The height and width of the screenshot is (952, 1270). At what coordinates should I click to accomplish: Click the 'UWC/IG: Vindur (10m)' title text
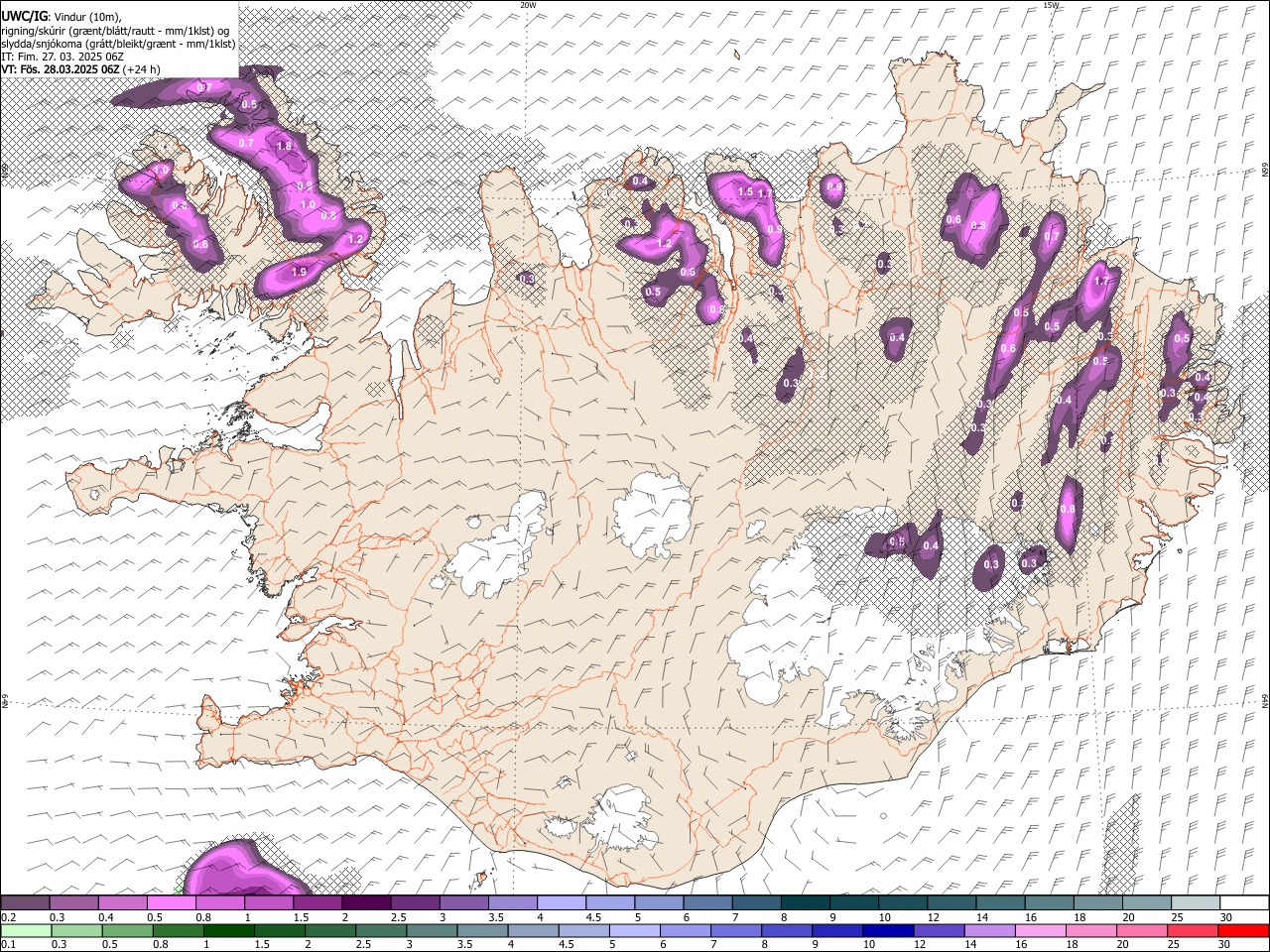click(62, 16)
